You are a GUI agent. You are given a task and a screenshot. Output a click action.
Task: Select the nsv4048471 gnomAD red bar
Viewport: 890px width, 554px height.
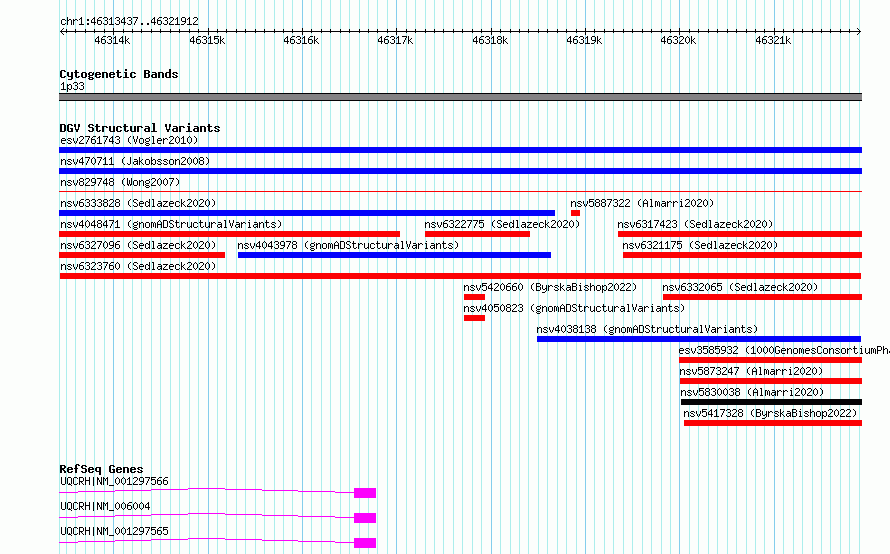coord(229,234)
